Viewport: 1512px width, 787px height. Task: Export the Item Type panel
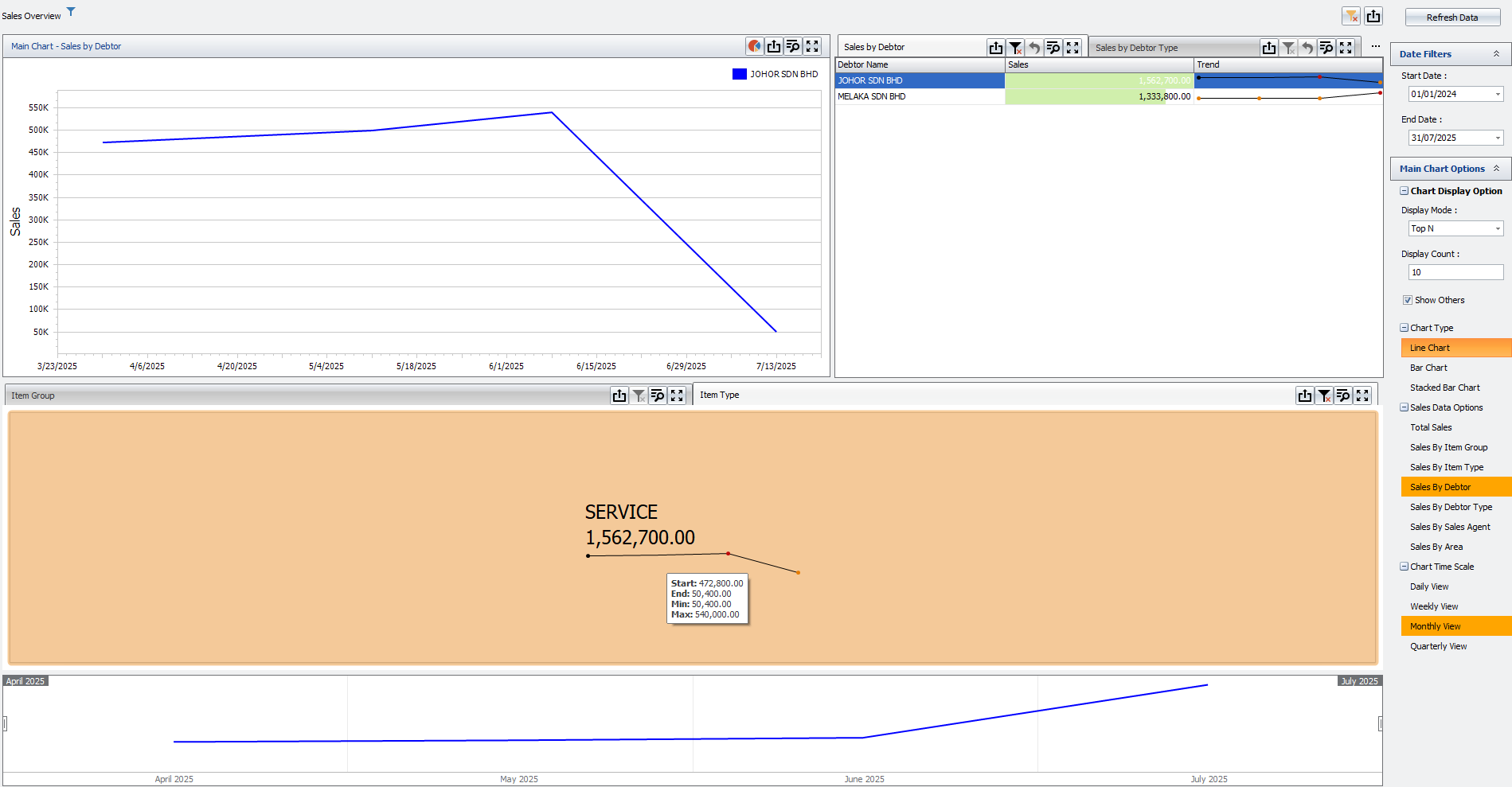tap(1304, 395)
